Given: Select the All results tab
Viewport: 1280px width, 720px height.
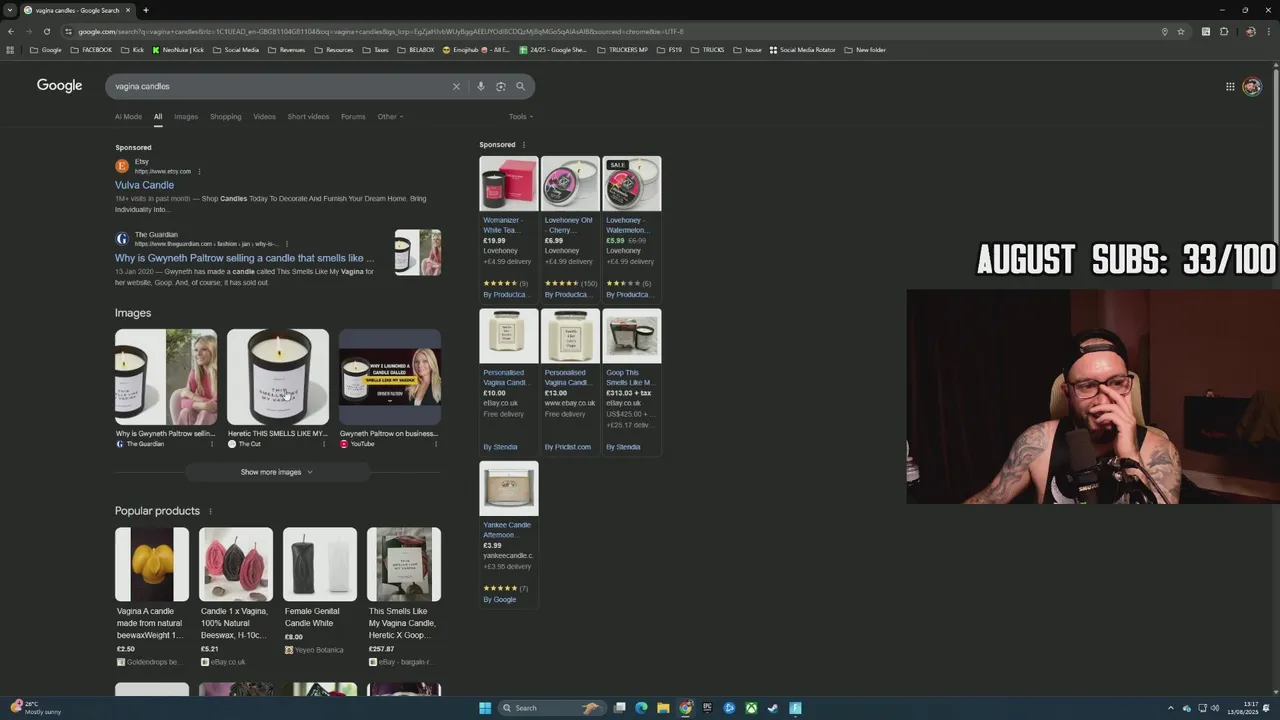Looking at the screenshot, I should point(157,116).
